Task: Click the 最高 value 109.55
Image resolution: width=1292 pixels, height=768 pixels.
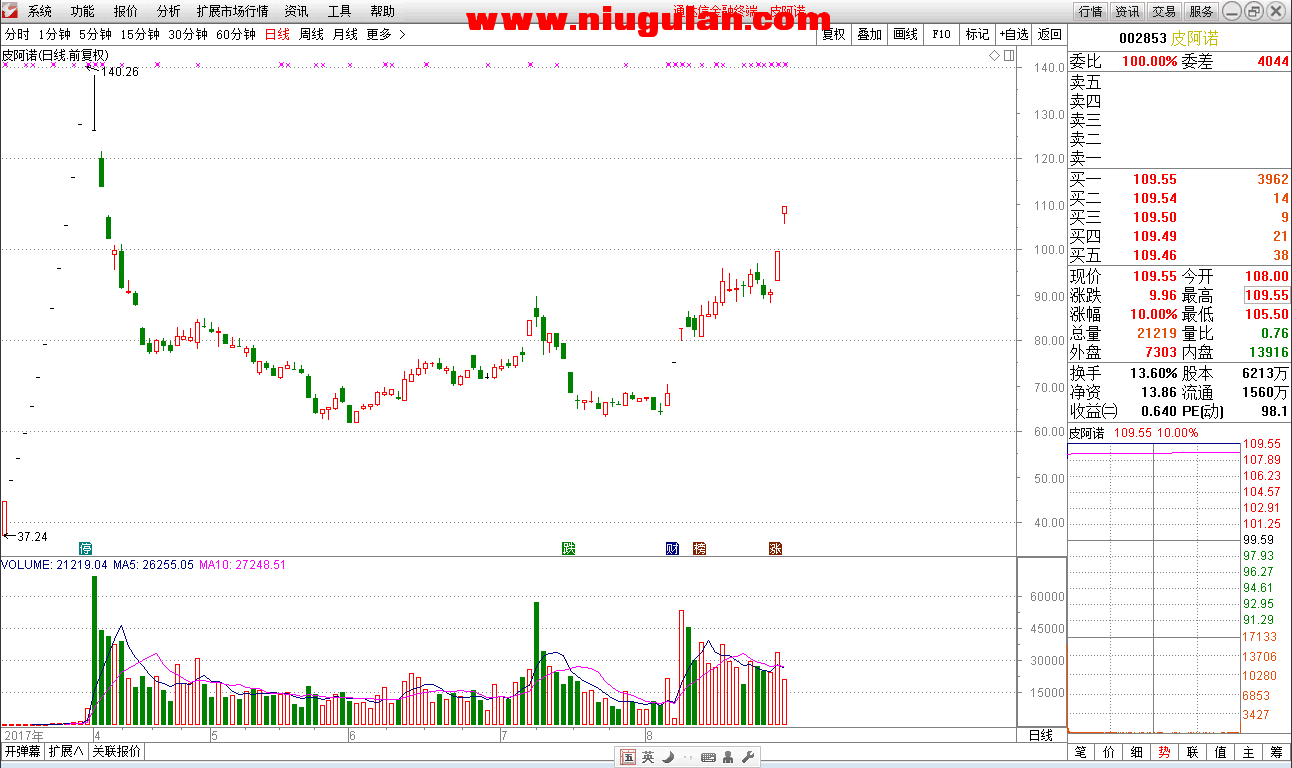Action: pyautogui.click(x=1266, y=295)
